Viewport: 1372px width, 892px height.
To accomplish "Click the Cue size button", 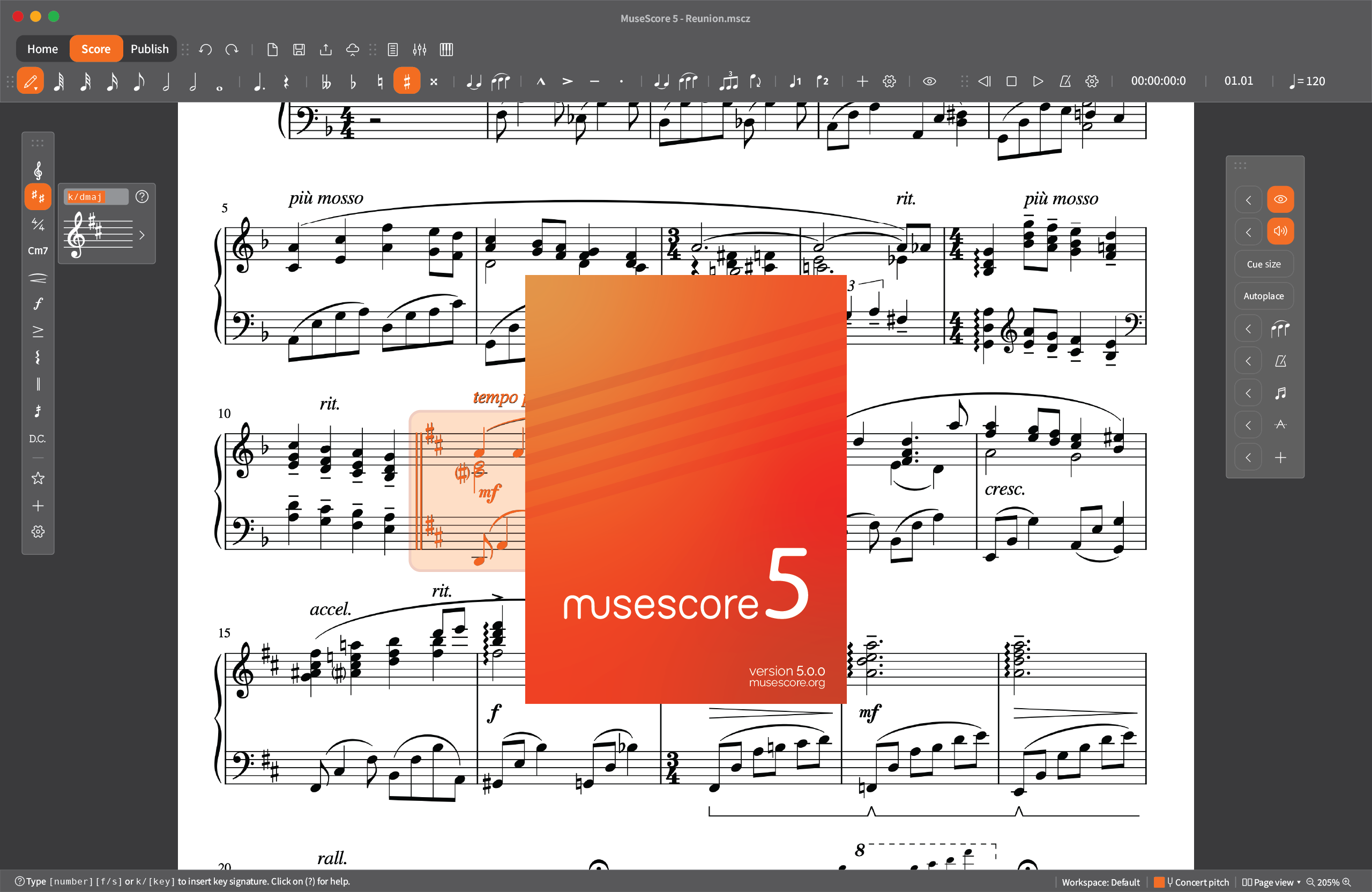I will 1264,264.
